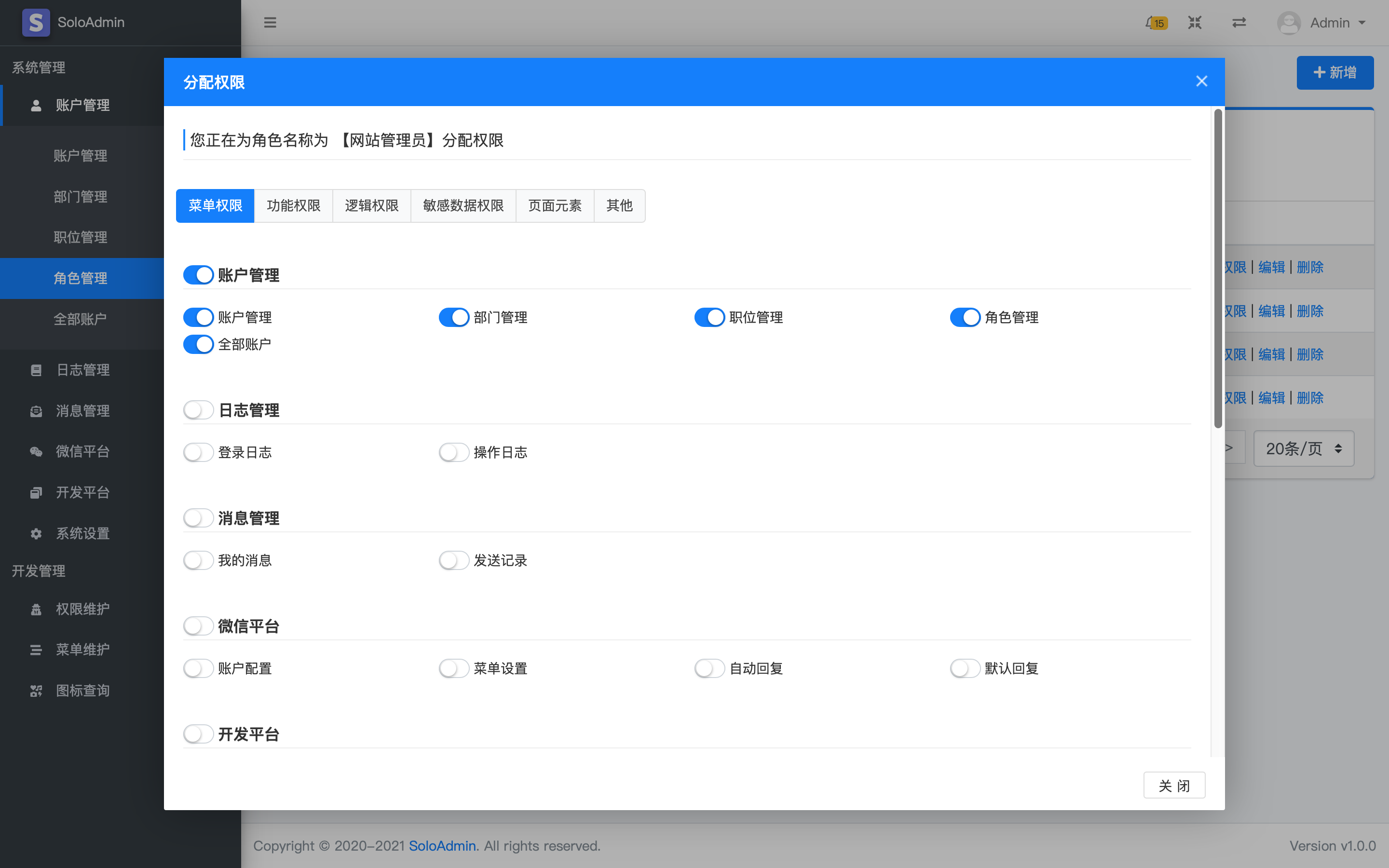Click the switch arrows icon in header

tap(1239, 22)
